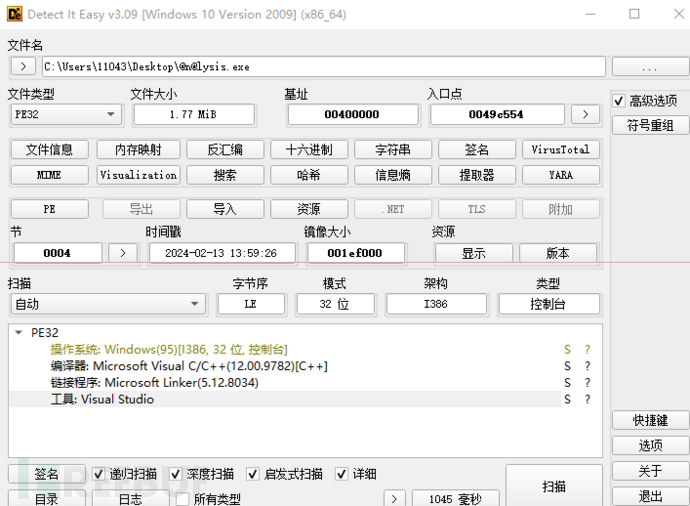Open the 哈希 hash window

309,175
